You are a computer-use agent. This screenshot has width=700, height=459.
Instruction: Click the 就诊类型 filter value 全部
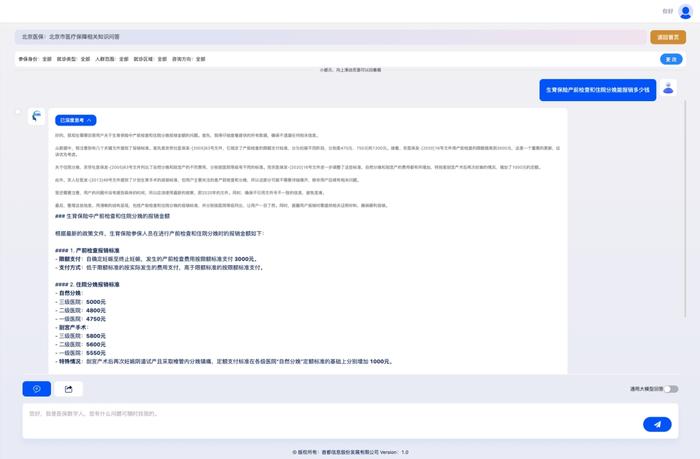(x=85, y=59)
